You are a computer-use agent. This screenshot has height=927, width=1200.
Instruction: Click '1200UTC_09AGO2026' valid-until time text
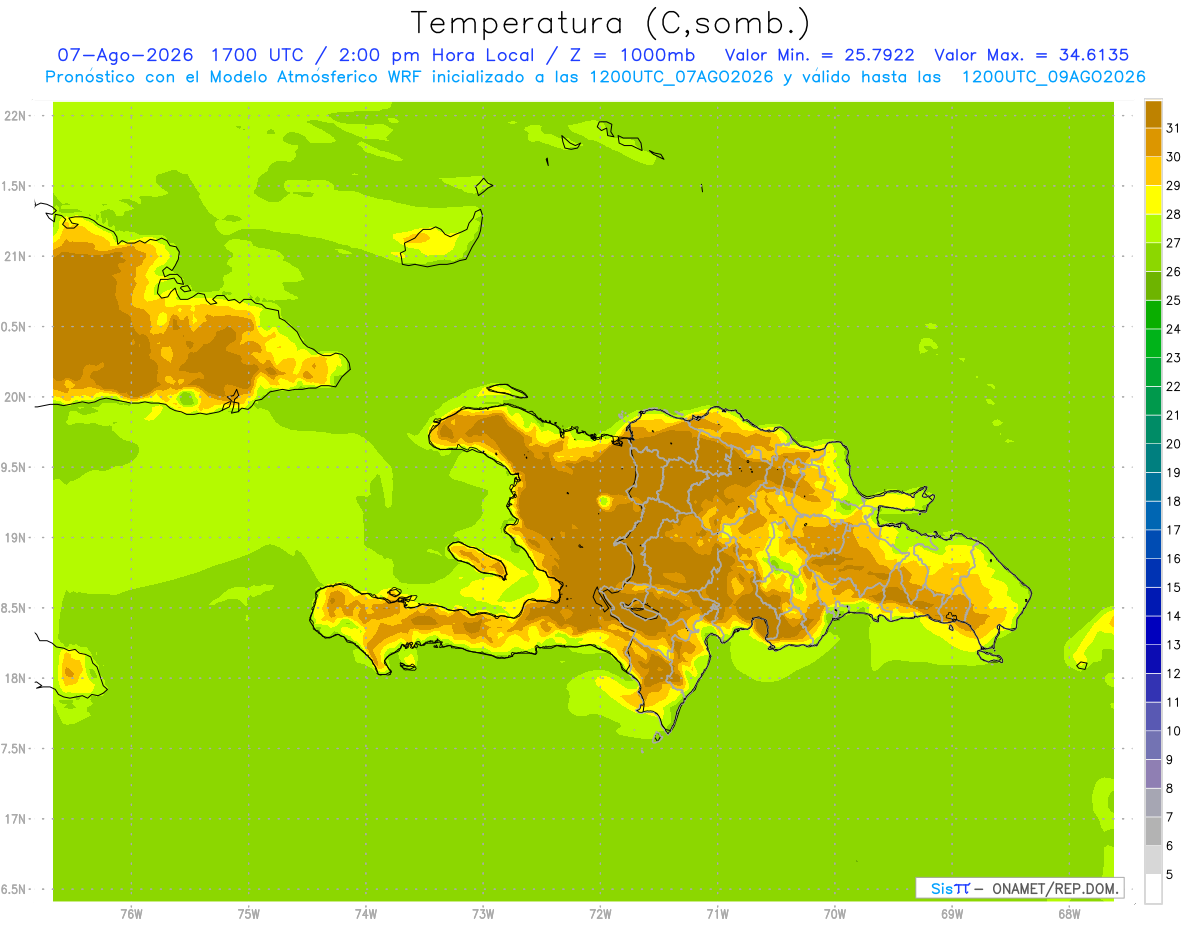(1053, 77)
